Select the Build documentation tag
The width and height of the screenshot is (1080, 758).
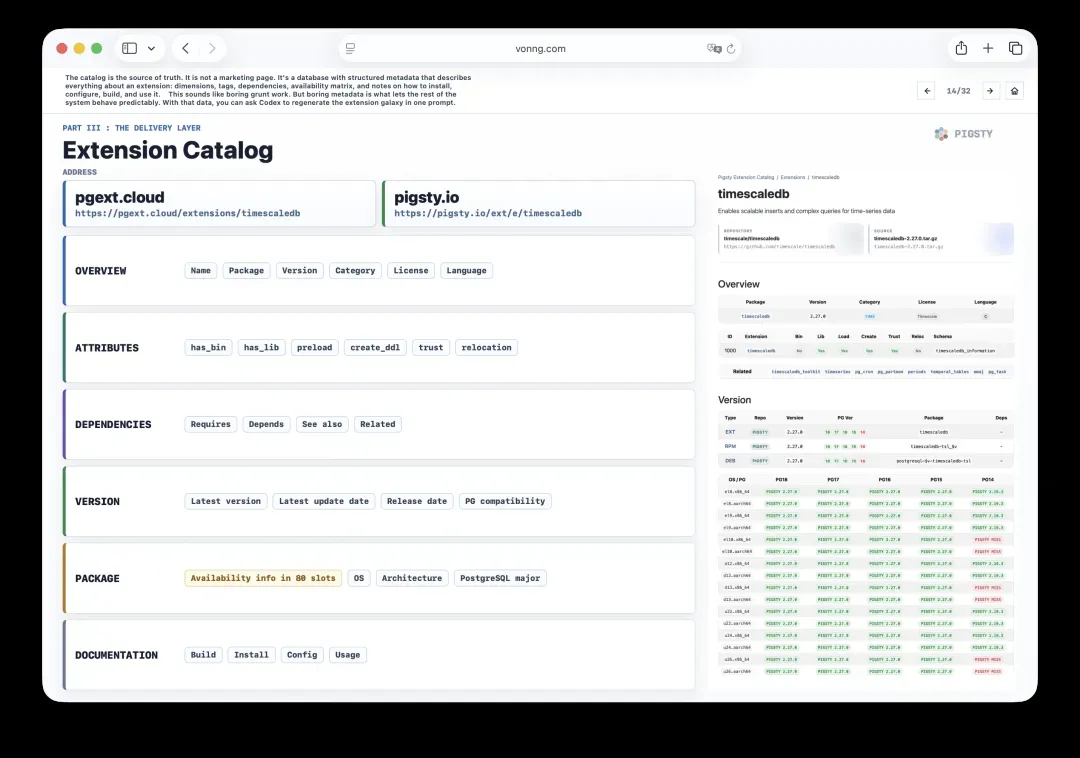click(203, 655)
